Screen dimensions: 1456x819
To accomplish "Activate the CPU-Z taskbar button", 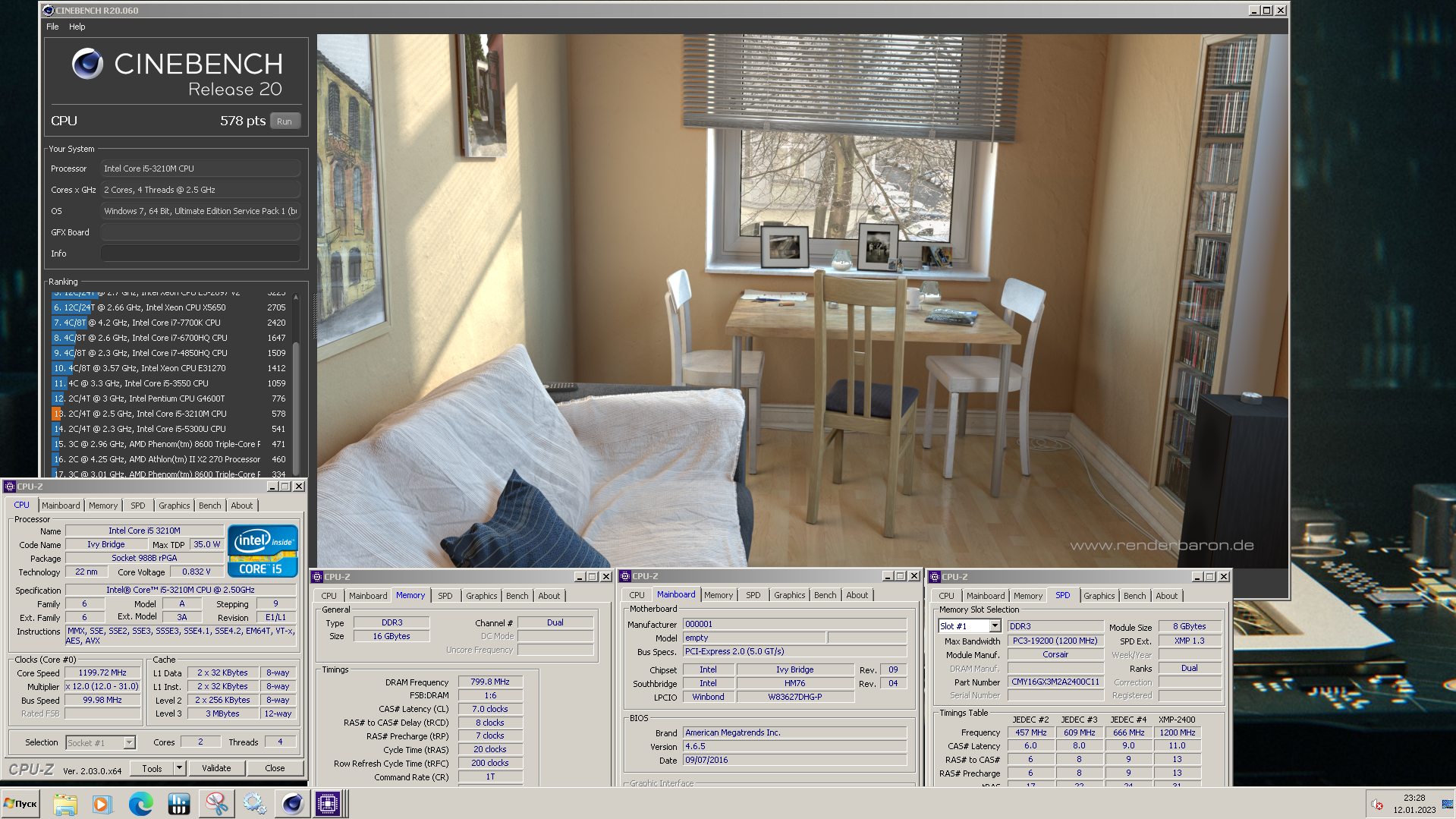I will coord(329,803).
